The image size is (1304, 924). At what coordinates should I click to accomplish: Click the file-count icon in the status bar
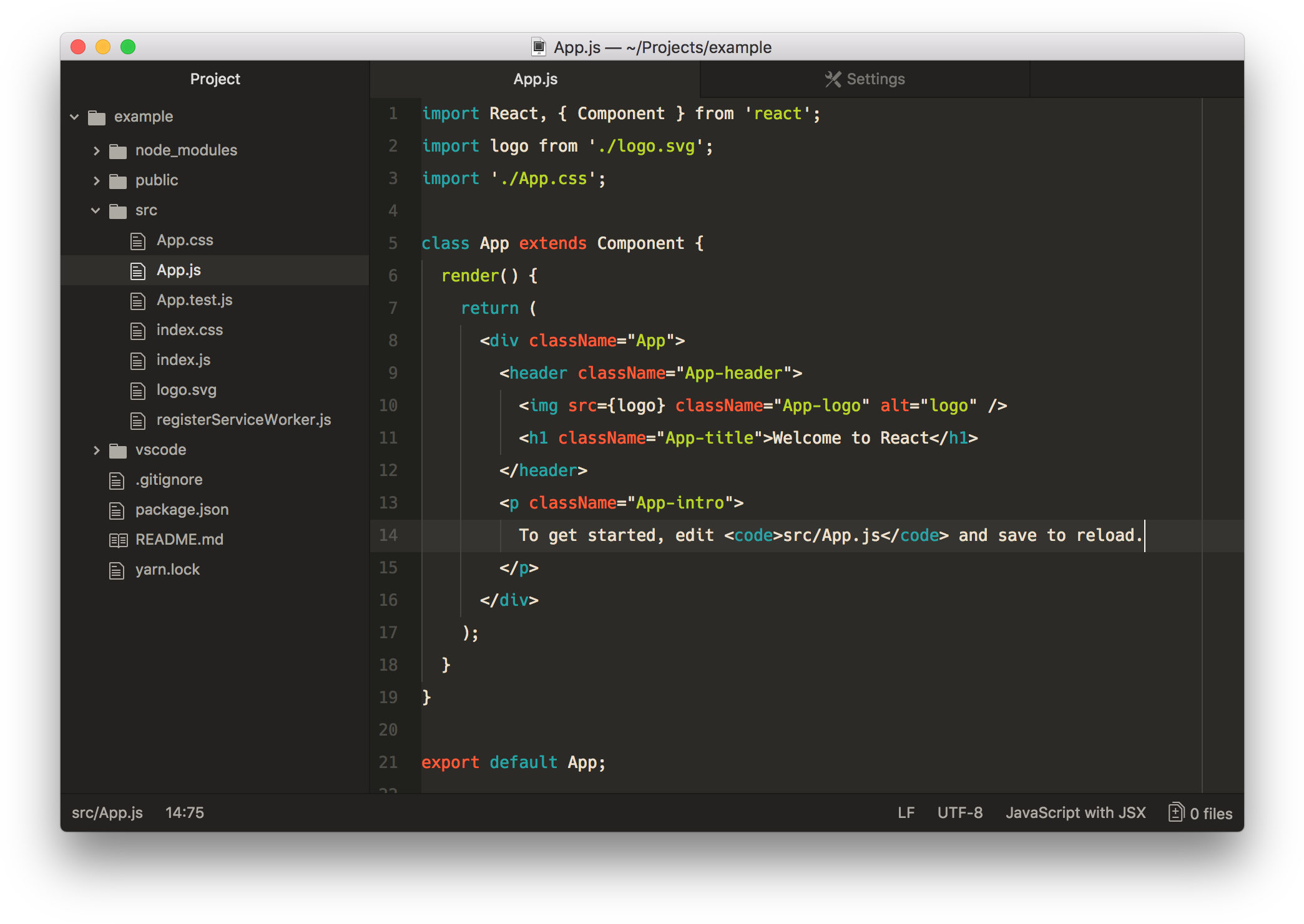tap(1177, 812)
